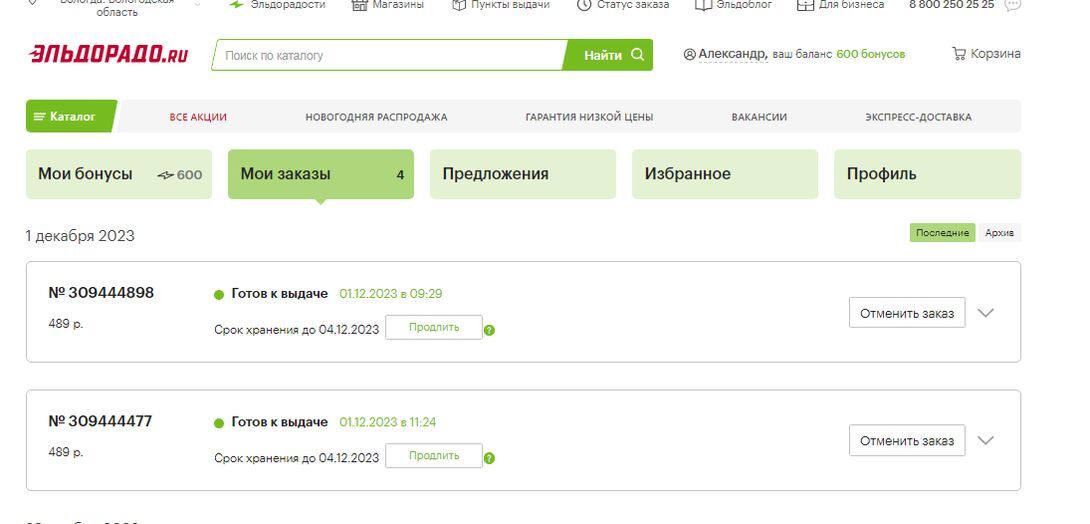The width and height of the screenshot is (1090, 524).
Task: Expand details of order 309444898
Action: (x=985, y=313)
